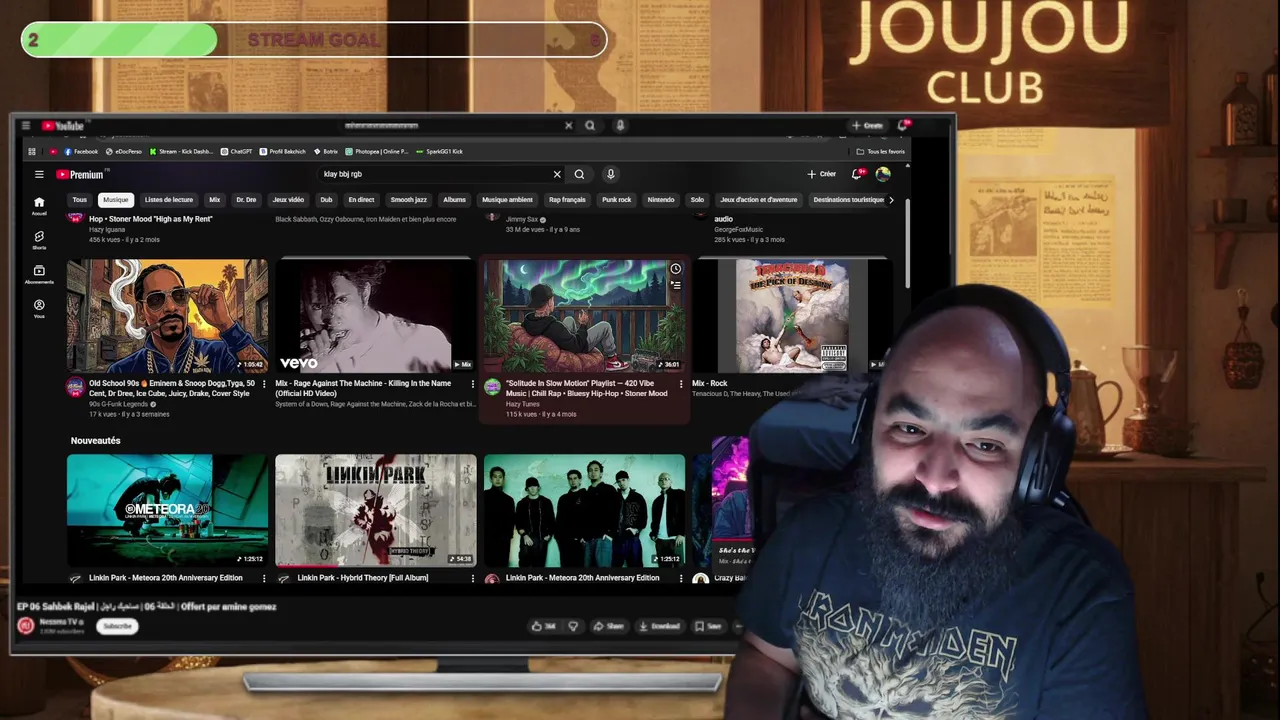
Task: Open the YouTube guide hamburger menu beside Premium logo
Action: [x=39, y=174]
